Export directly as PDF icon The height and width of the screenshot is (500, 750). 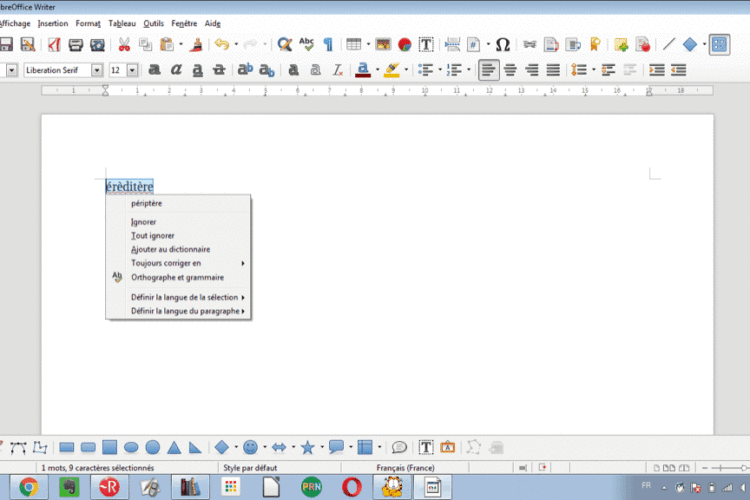54,44
